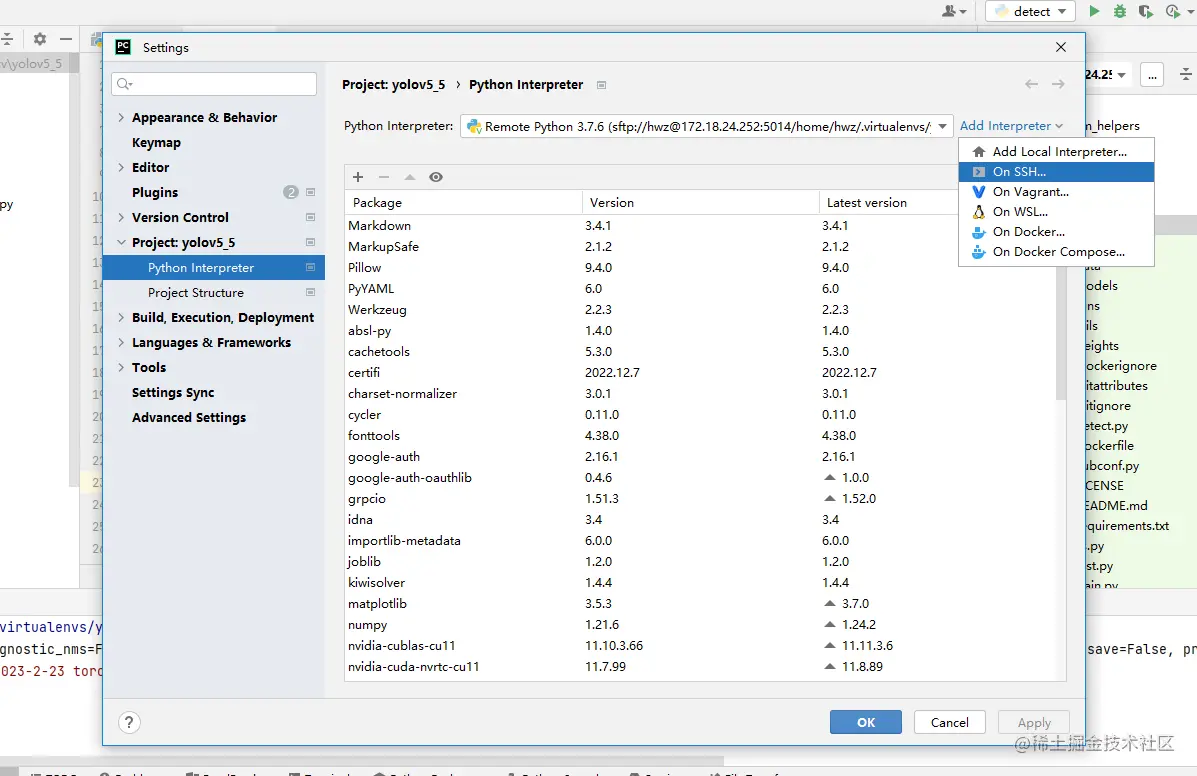
Task: Click the hide minus icon beside gear
Action: pyautogui.click(x=66, y=38)
